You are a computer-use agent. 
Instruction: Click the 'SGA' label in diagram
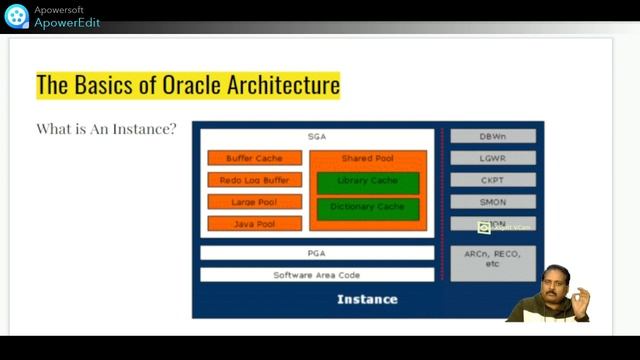(317, 136)
